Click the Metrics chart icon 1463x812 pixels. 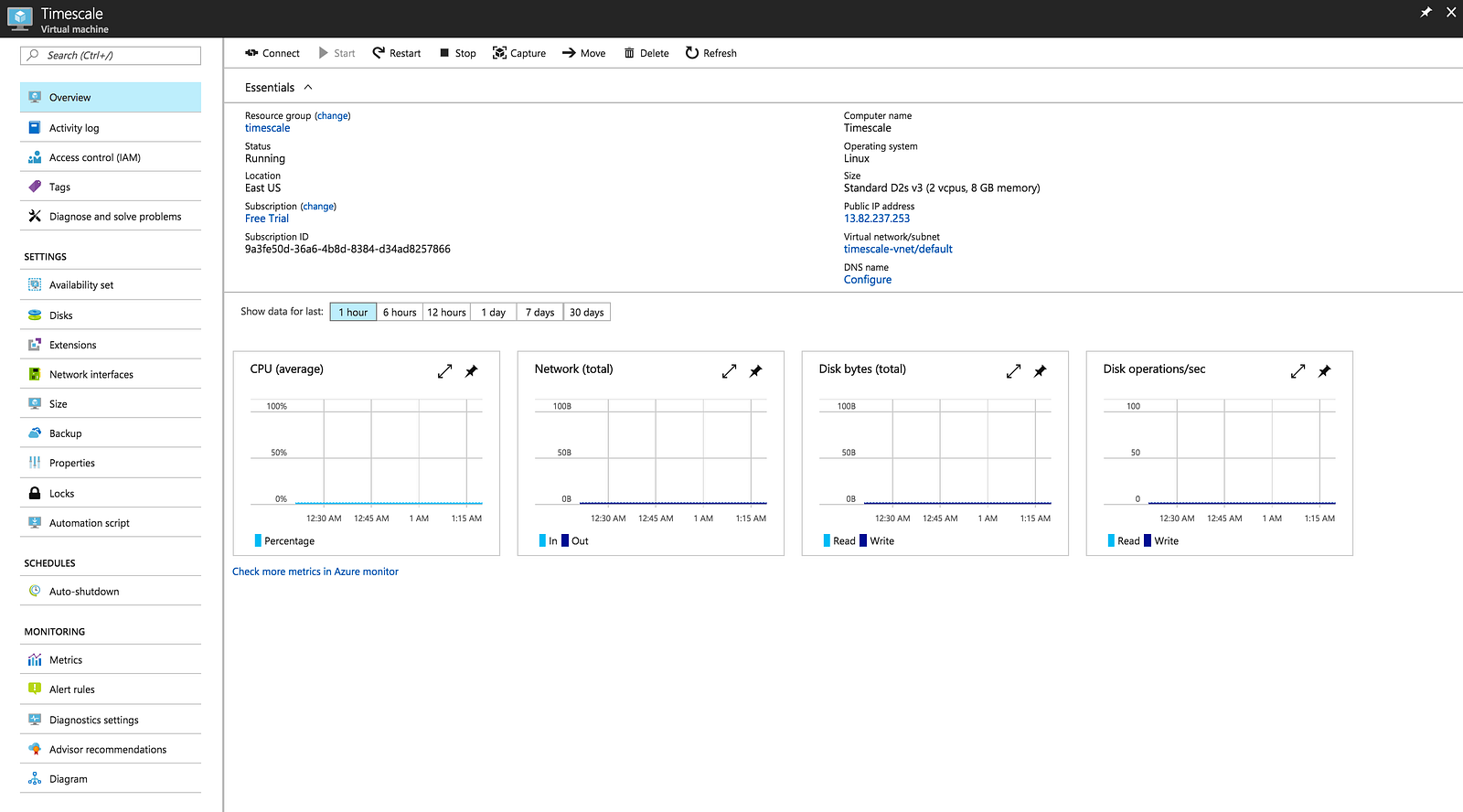pos(35,659)
